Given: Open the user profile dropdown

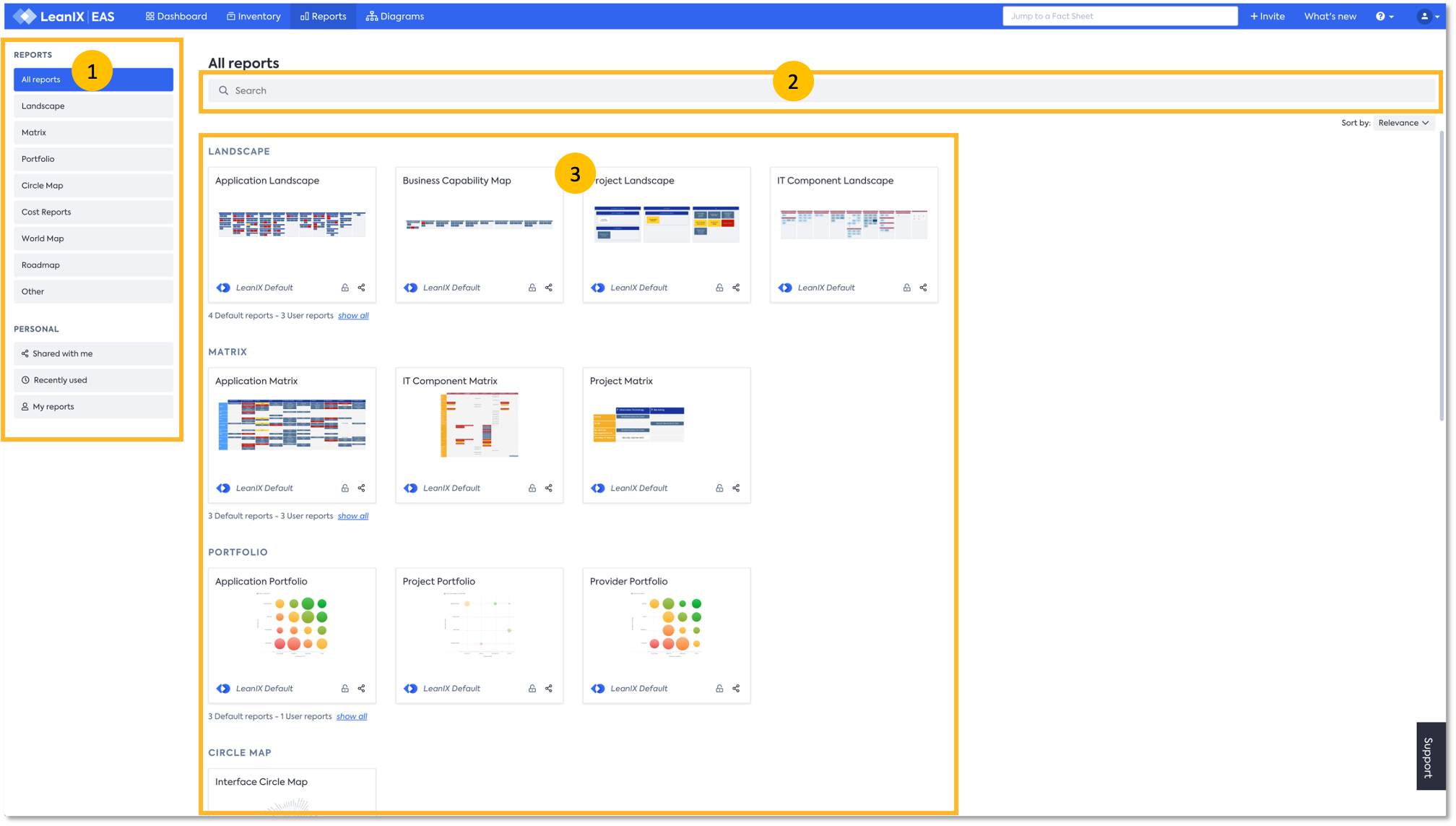Looking at the screenshot, I should (1428, 16).
